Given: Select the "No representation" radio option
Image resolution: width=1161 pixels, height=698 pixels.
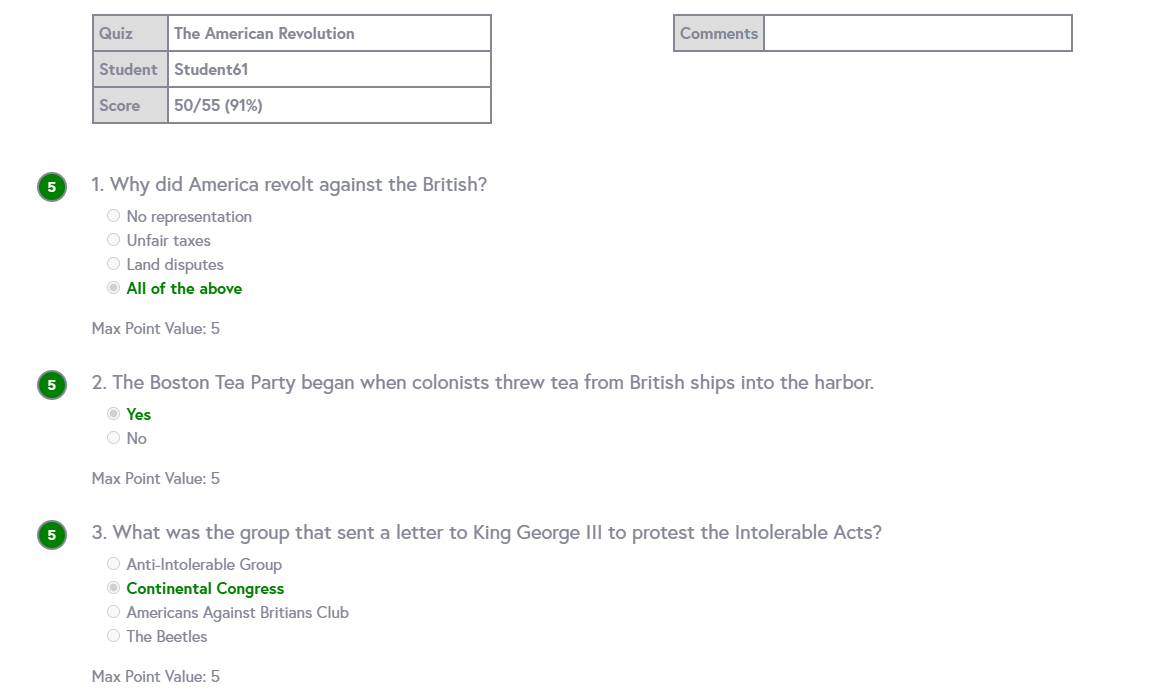Looking at the screenshot, I should tap(114, 216).
